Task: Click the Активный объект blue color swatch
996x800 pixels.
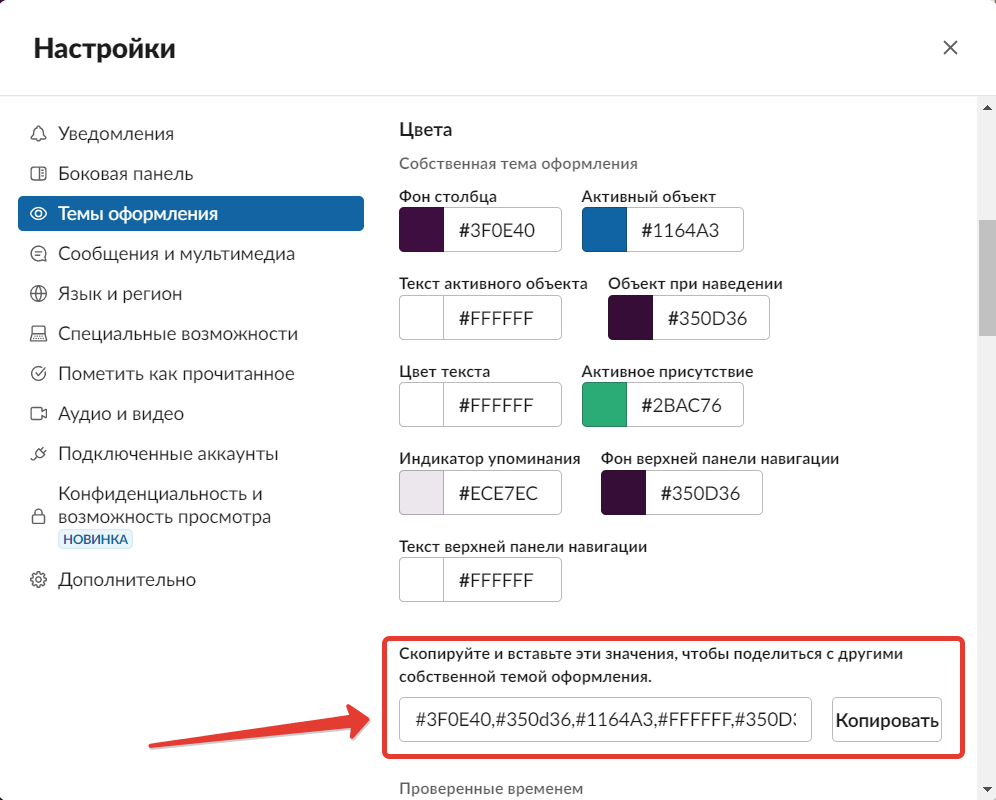Action: [x=604, y=230]
